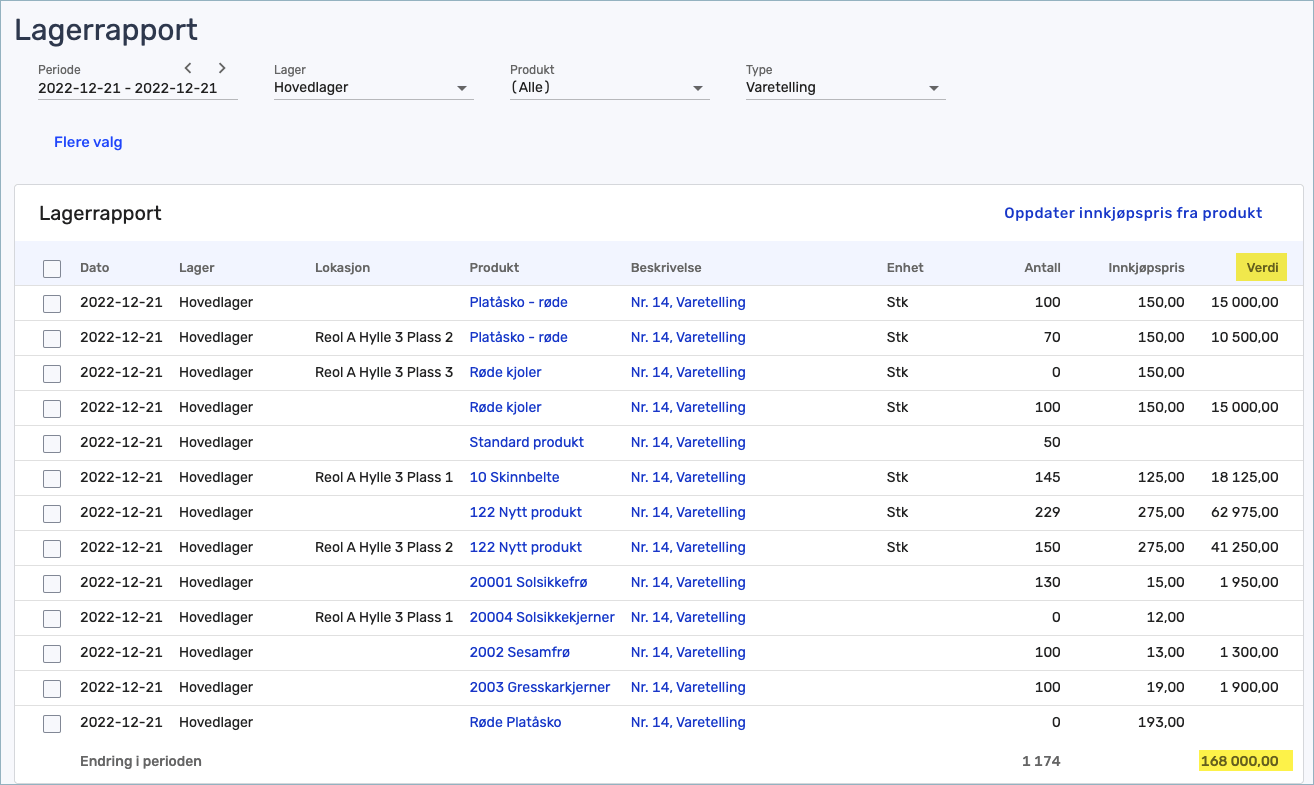The height and width of the screenshot is (785, 1314).
Task: Check the 10 Skinnbelte row checkbox
Action: (52, 478)
